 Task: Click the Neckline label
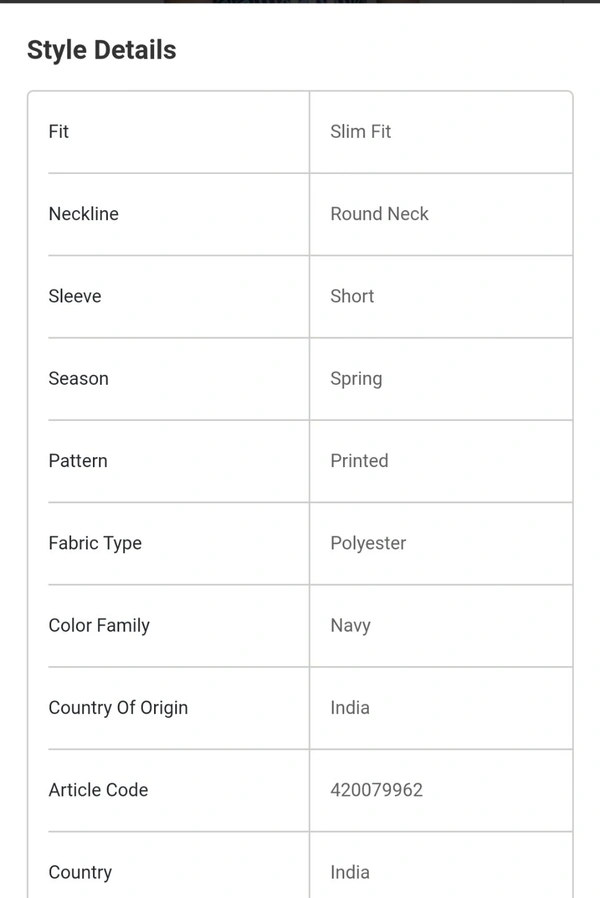point(84,214)
